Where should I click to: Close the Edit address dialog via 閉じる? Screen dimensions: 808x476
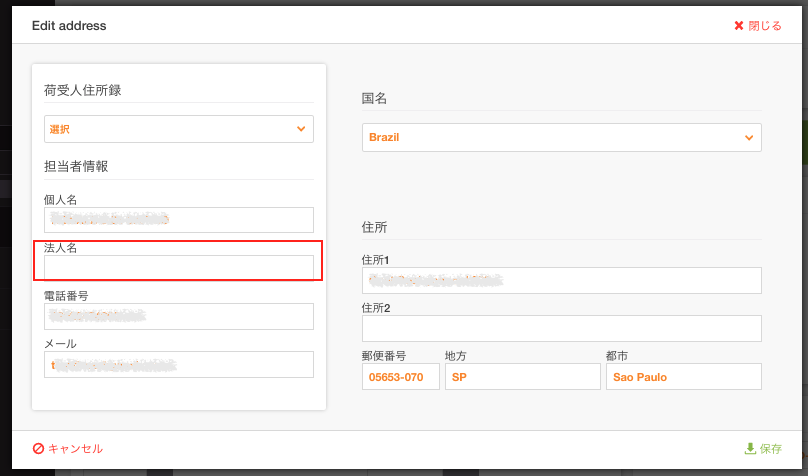[x=758, y=26]
